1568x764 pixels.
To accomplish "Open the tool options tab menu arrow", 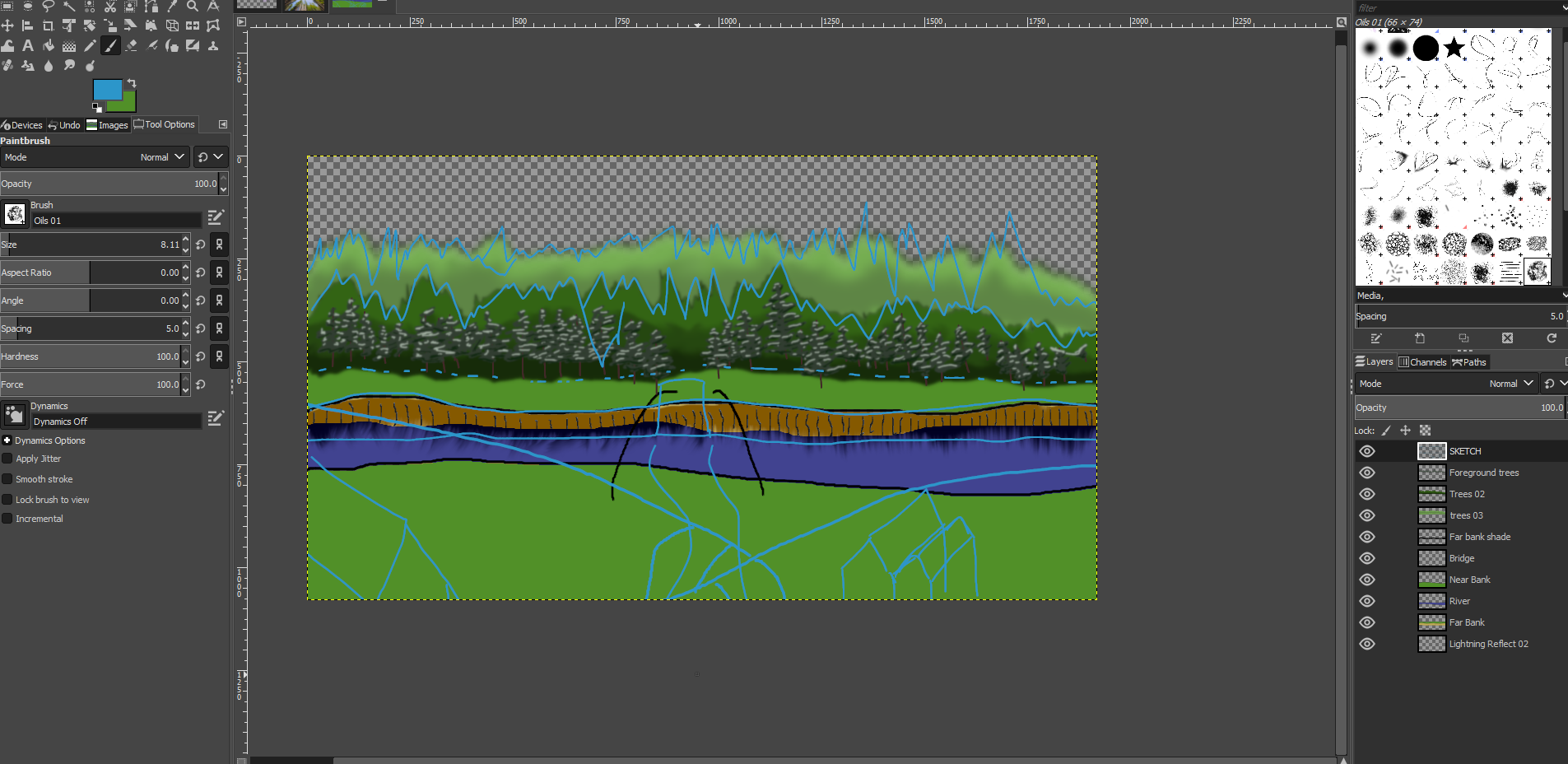I will (x=223, y=124).
